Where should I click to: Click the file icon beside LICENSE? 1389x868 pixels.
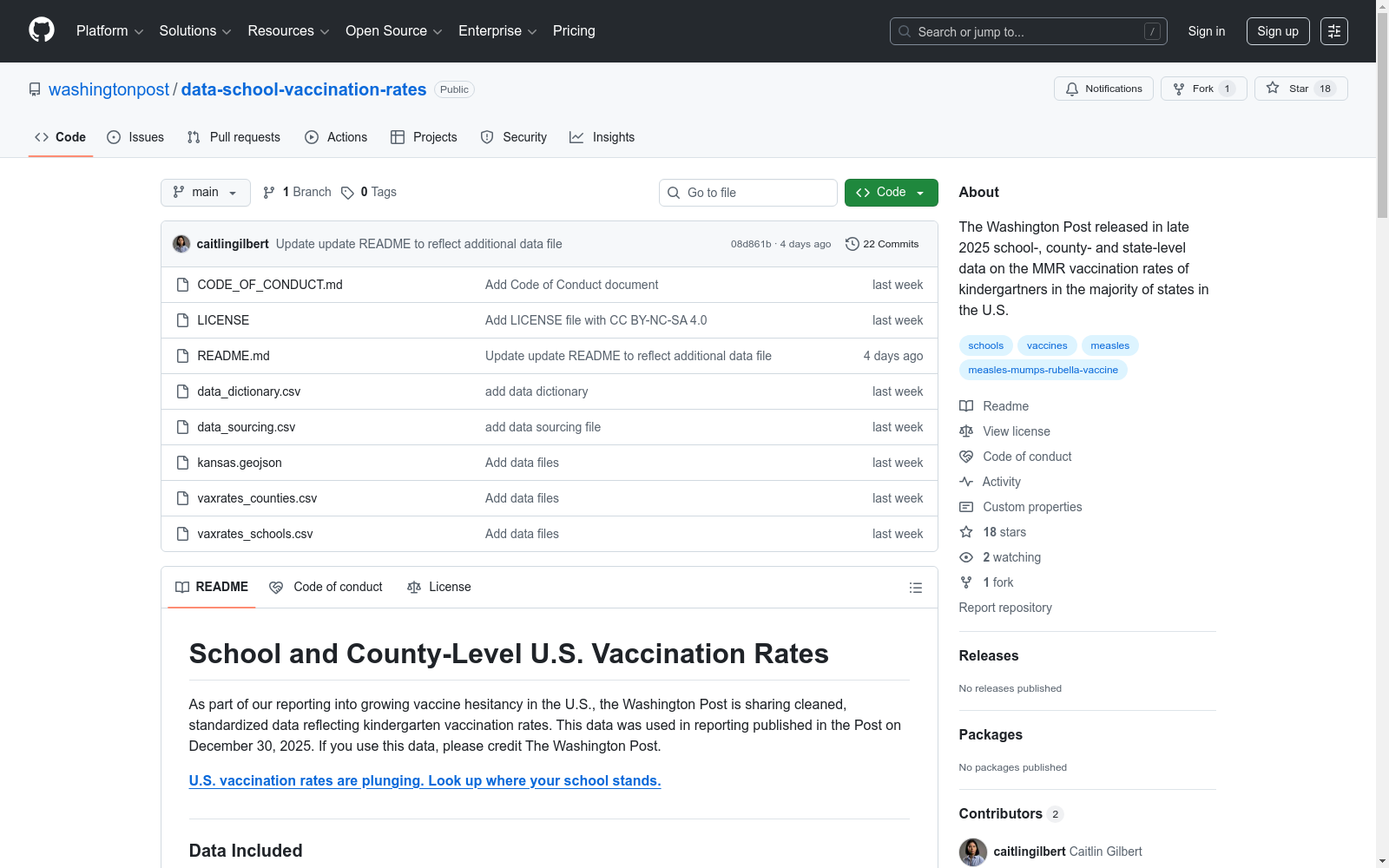coord(182,320)
